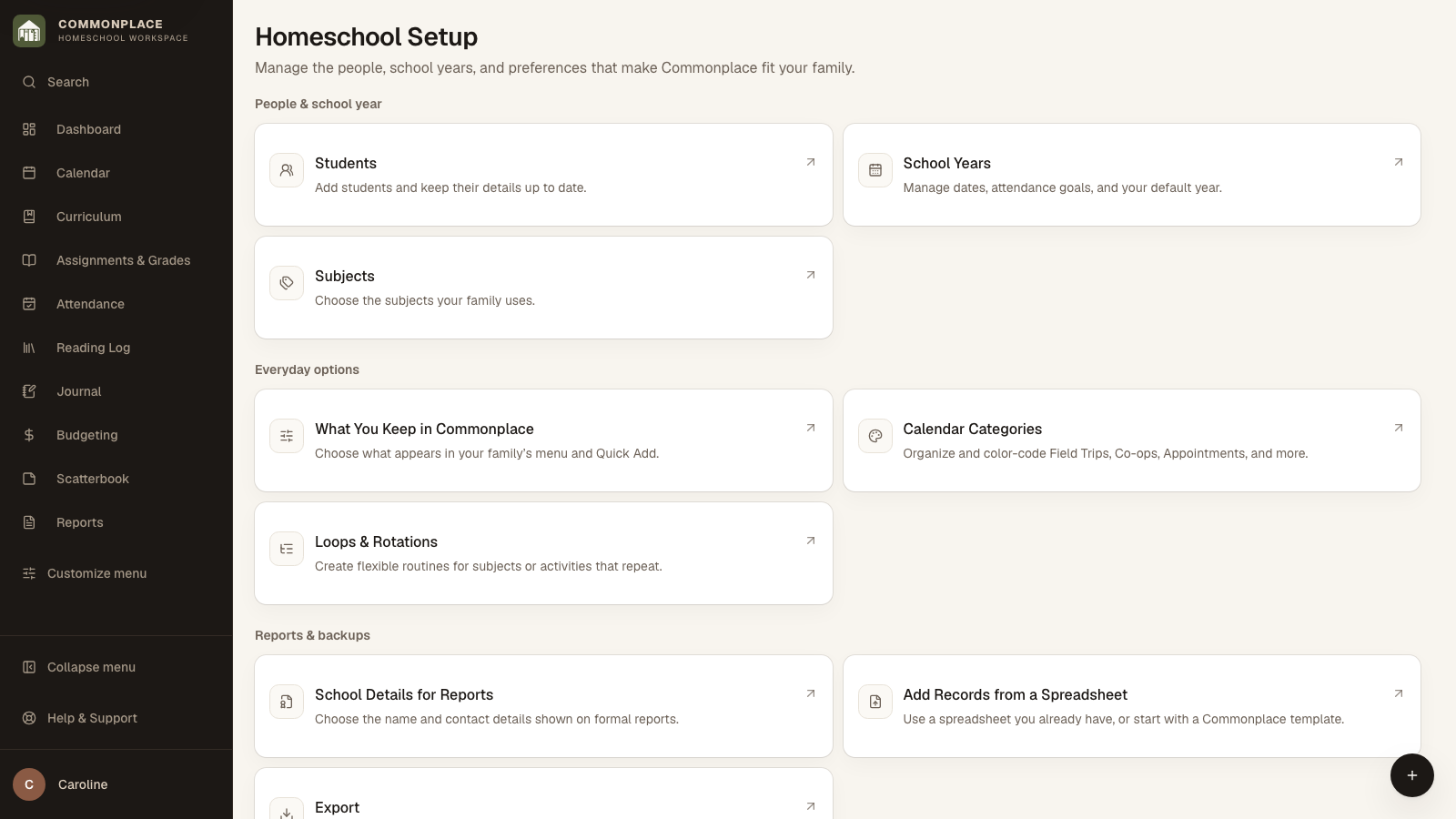Open Search in the sidebar
The height and width of the screenshot is (819, 1456).
pos(116,82)
